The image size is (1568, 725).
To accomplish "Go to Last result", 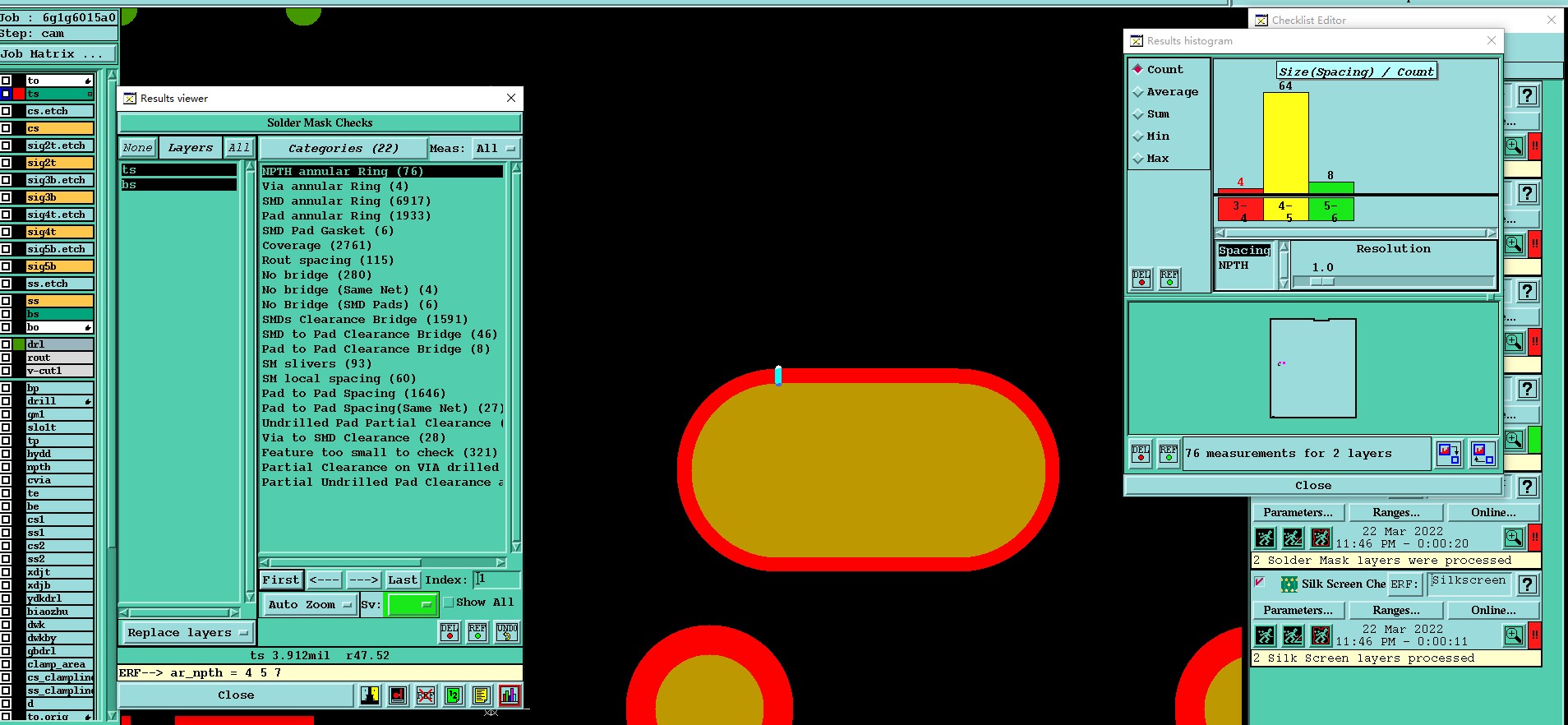I will (x=403, y=580).
